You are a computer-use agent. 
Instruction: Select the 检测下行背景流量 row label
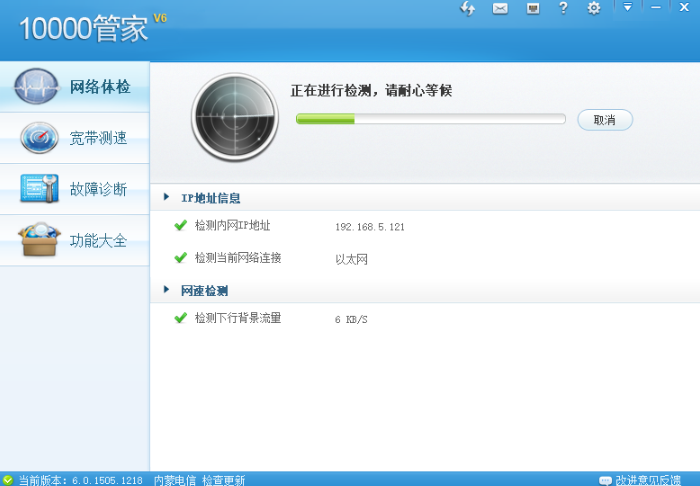pos(238,318)
